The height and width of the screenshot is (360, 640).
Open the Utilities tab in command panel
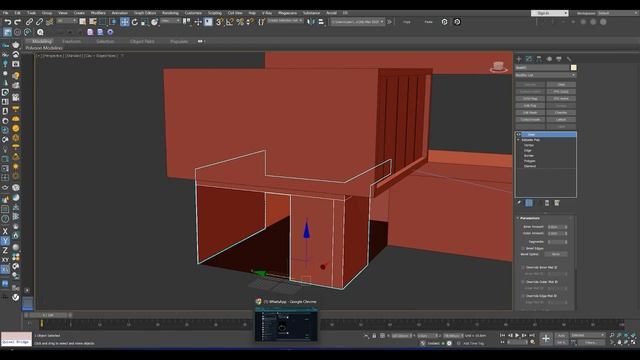[569, 59]
